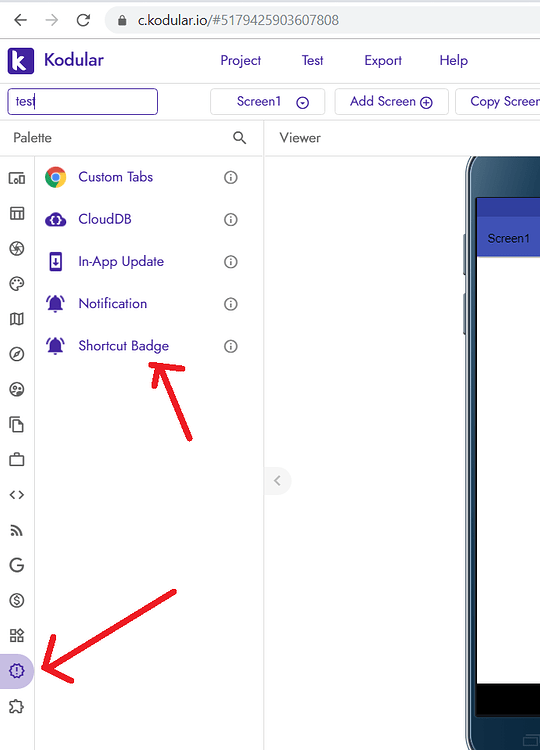Open the Sensors compass category icon
The width and height of the screenshot is (540, 750).
pos(17,354)
